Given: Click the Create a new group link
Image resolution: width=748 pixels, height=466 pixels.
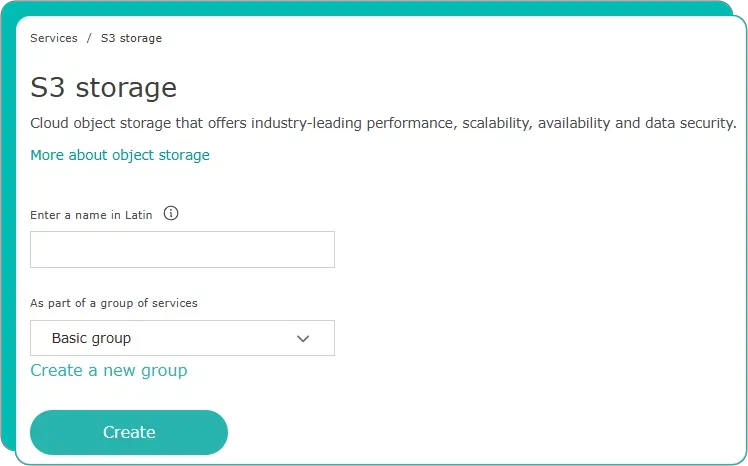Looking at the screenshot, I should (108, 370).
